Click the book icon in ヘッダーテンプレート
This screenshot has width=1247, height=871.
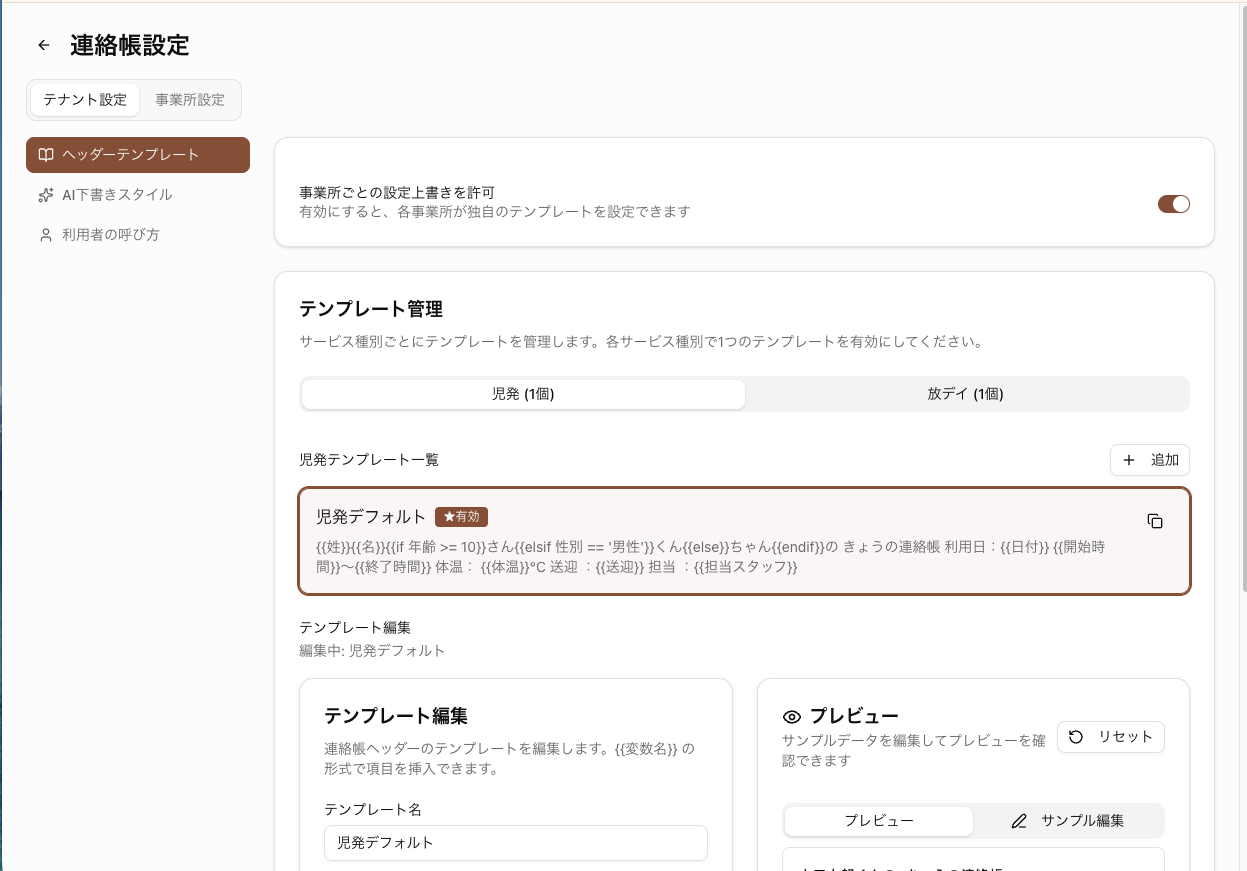pyautogui.click(x=45, y=155)
